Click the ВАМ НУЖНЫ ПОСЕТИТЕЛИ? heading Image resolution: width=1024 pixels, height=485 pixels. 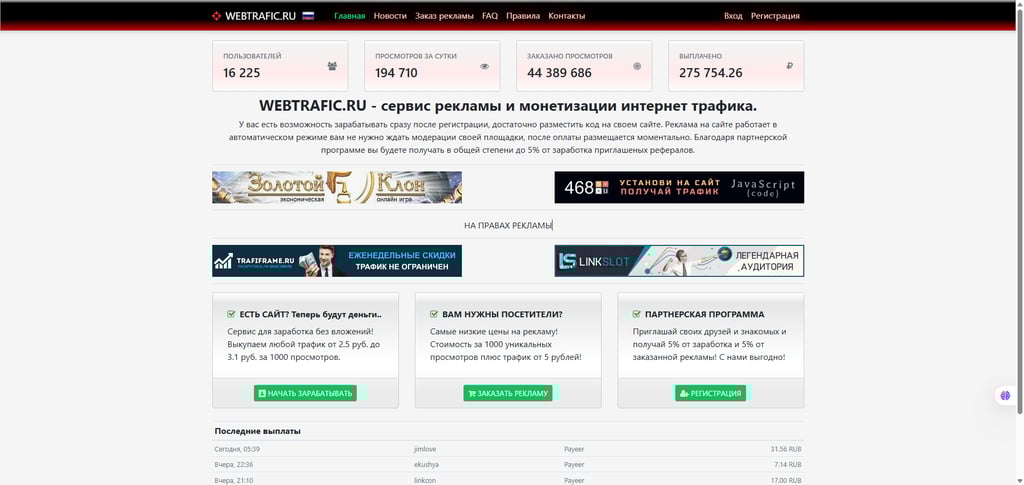502,314
